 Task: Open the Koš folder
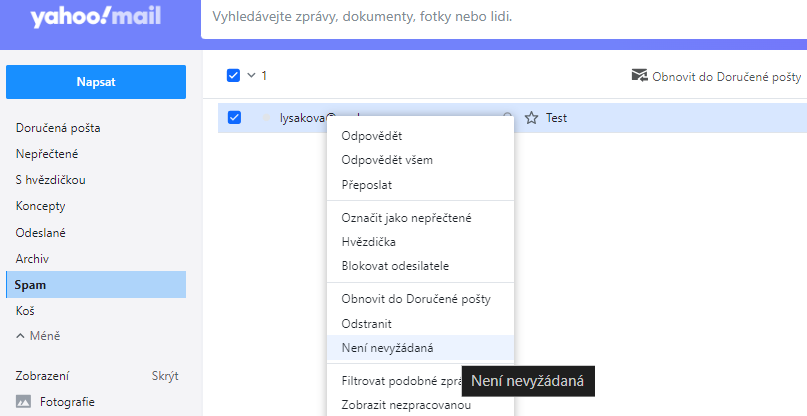click(x=26, y=311)
